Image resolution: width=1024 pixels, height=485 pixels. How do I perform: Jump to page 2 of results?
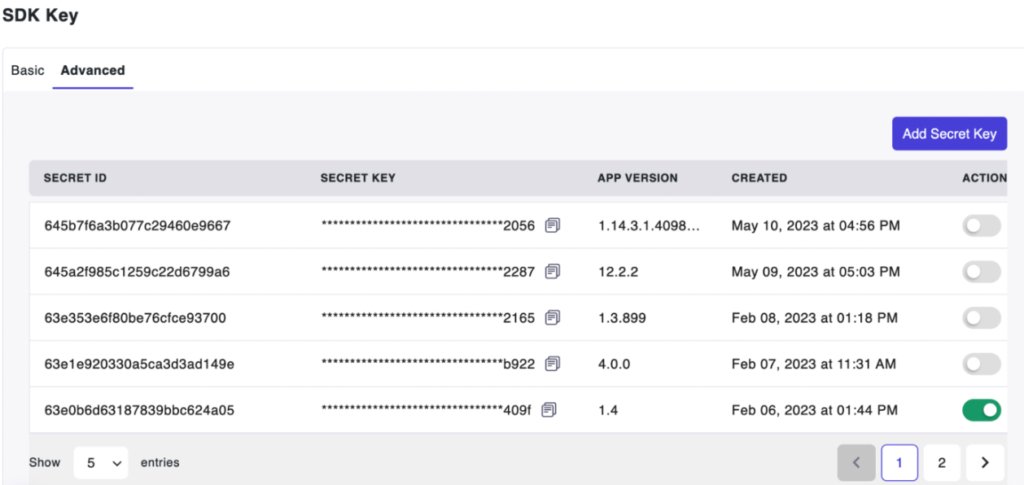tap(941, 463)
